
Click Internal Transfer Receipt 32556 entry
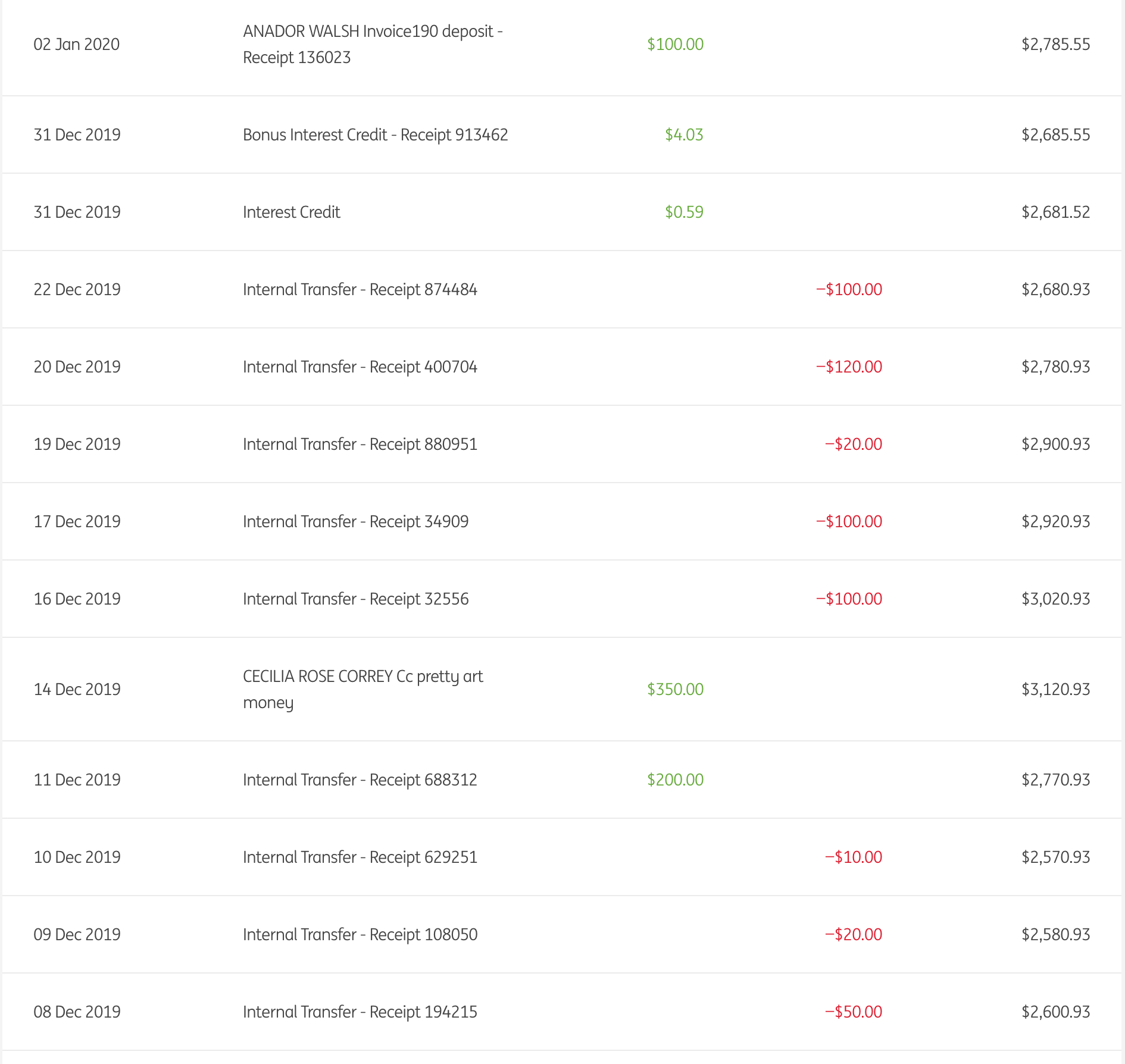point(355,599)
